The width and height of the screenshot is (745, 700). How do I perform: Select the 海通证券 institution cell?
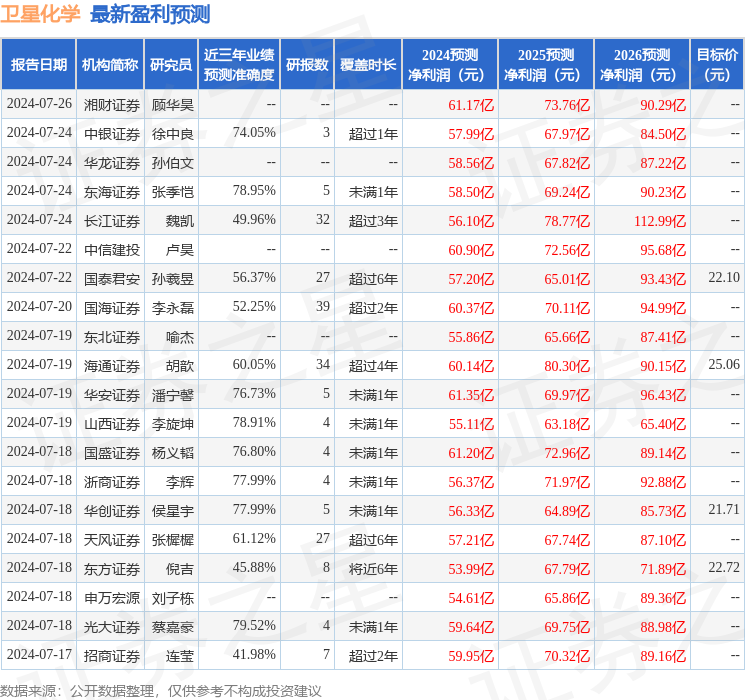click(x=112, y=365)
